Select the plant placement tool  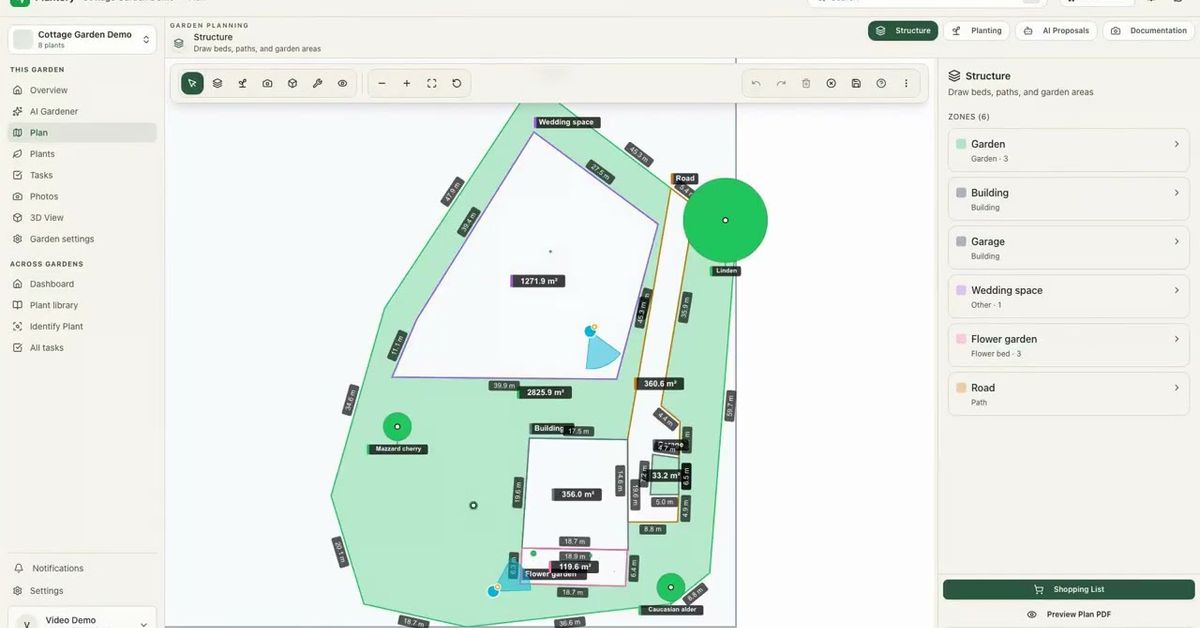click(242, 83)
